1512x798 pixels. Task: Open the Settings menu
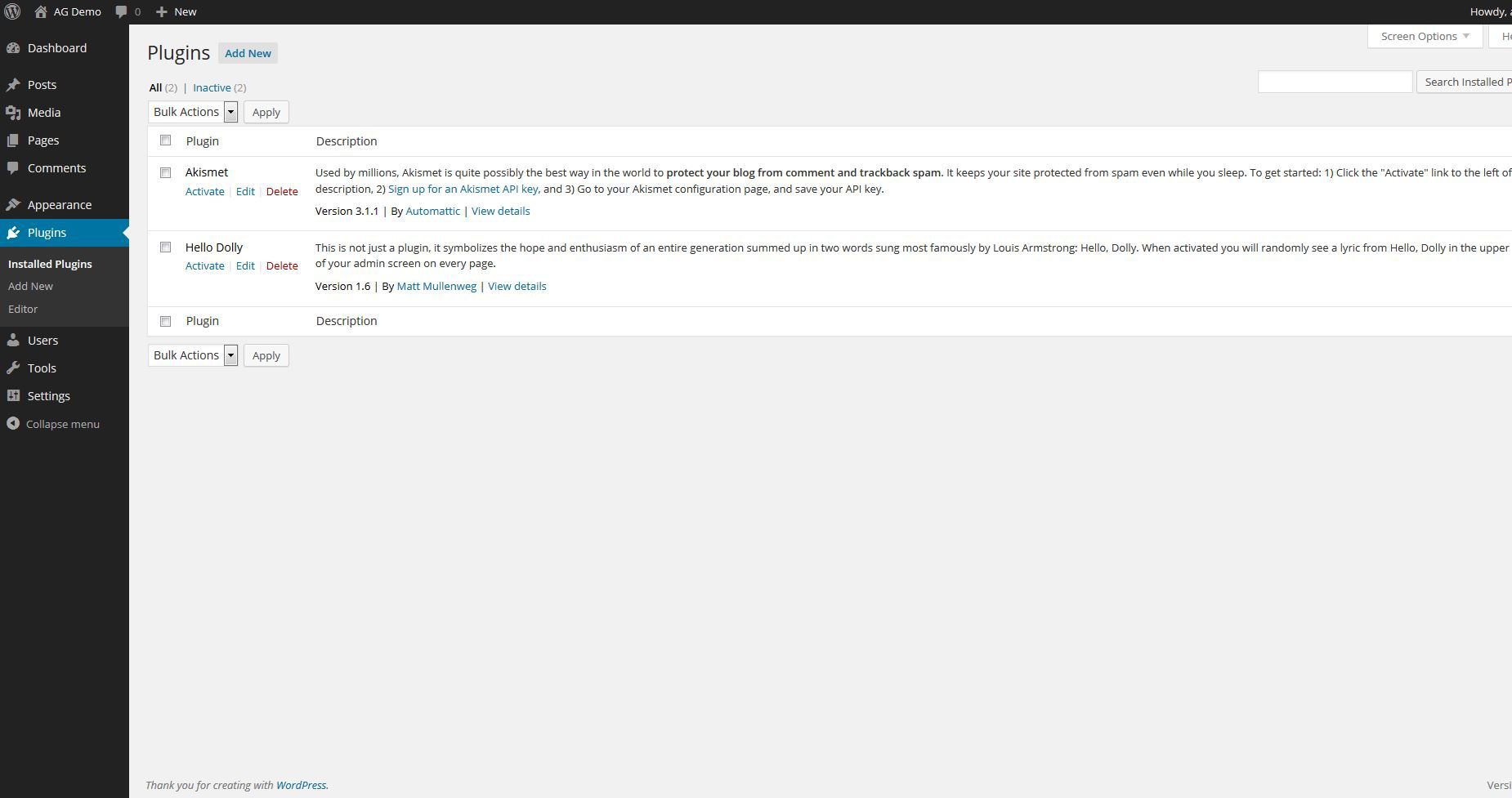point(49,396)
